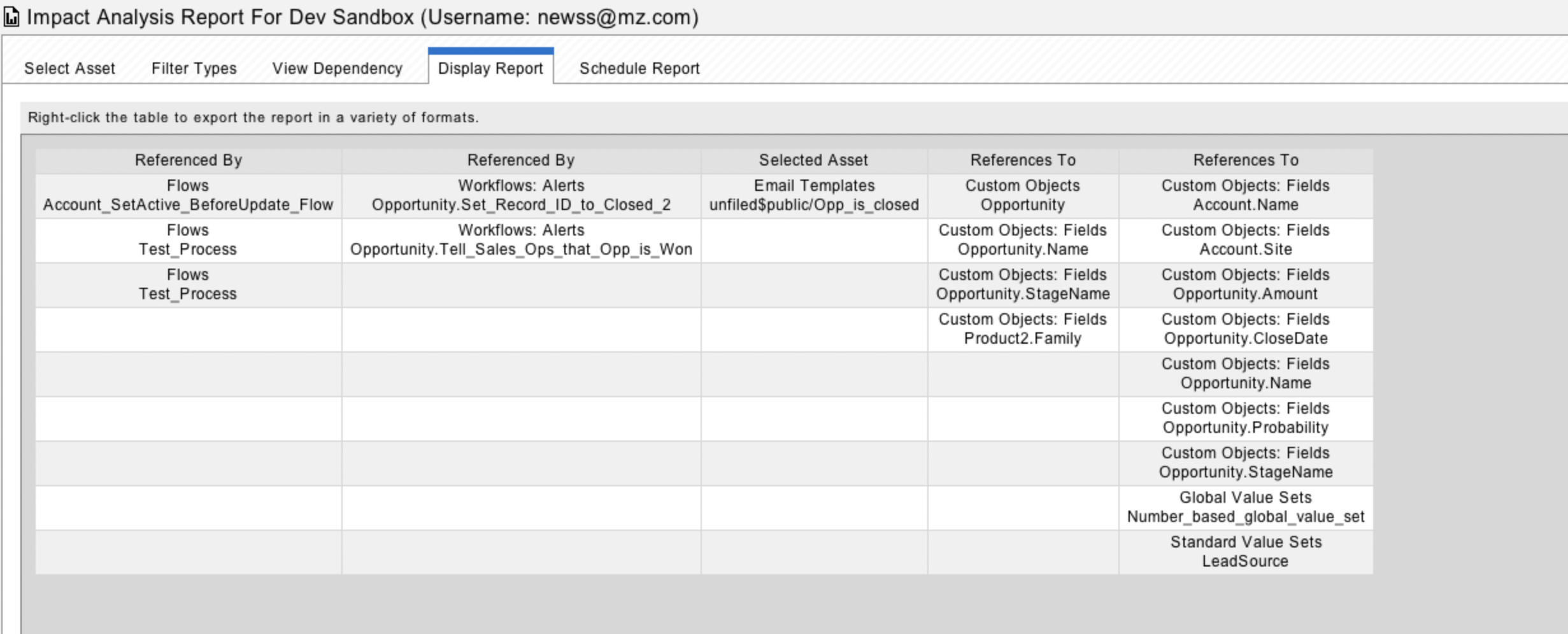Screen dimensions: 1568x634
Task: Click the Opportunity.CloseDate field cell
Action: coord(1245,330)
